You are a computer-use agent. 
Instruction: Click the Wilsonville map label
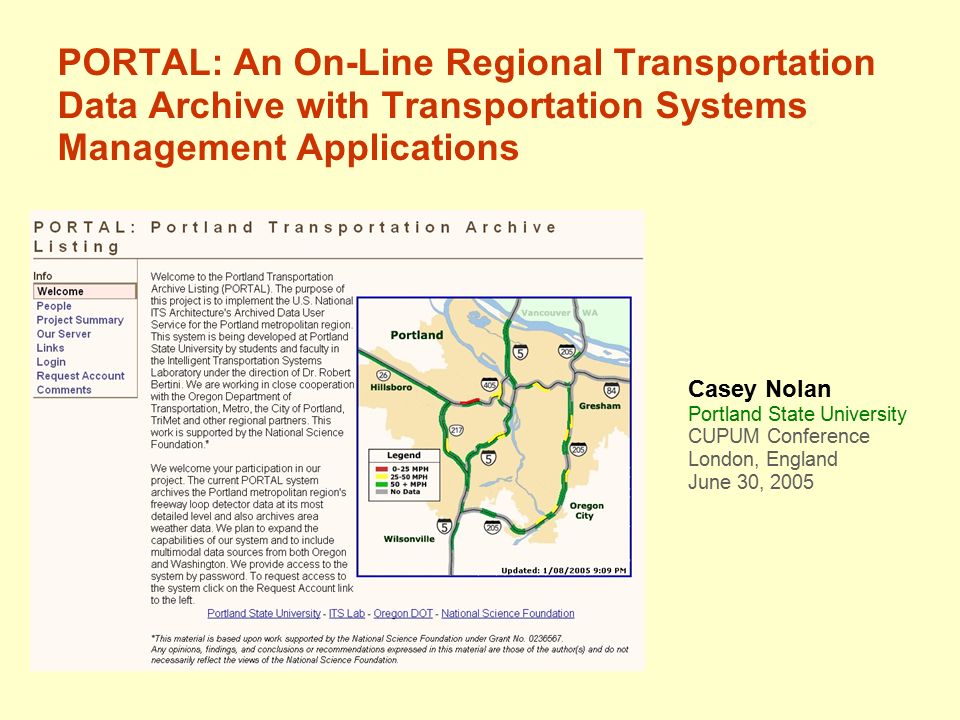coord(409,539)
